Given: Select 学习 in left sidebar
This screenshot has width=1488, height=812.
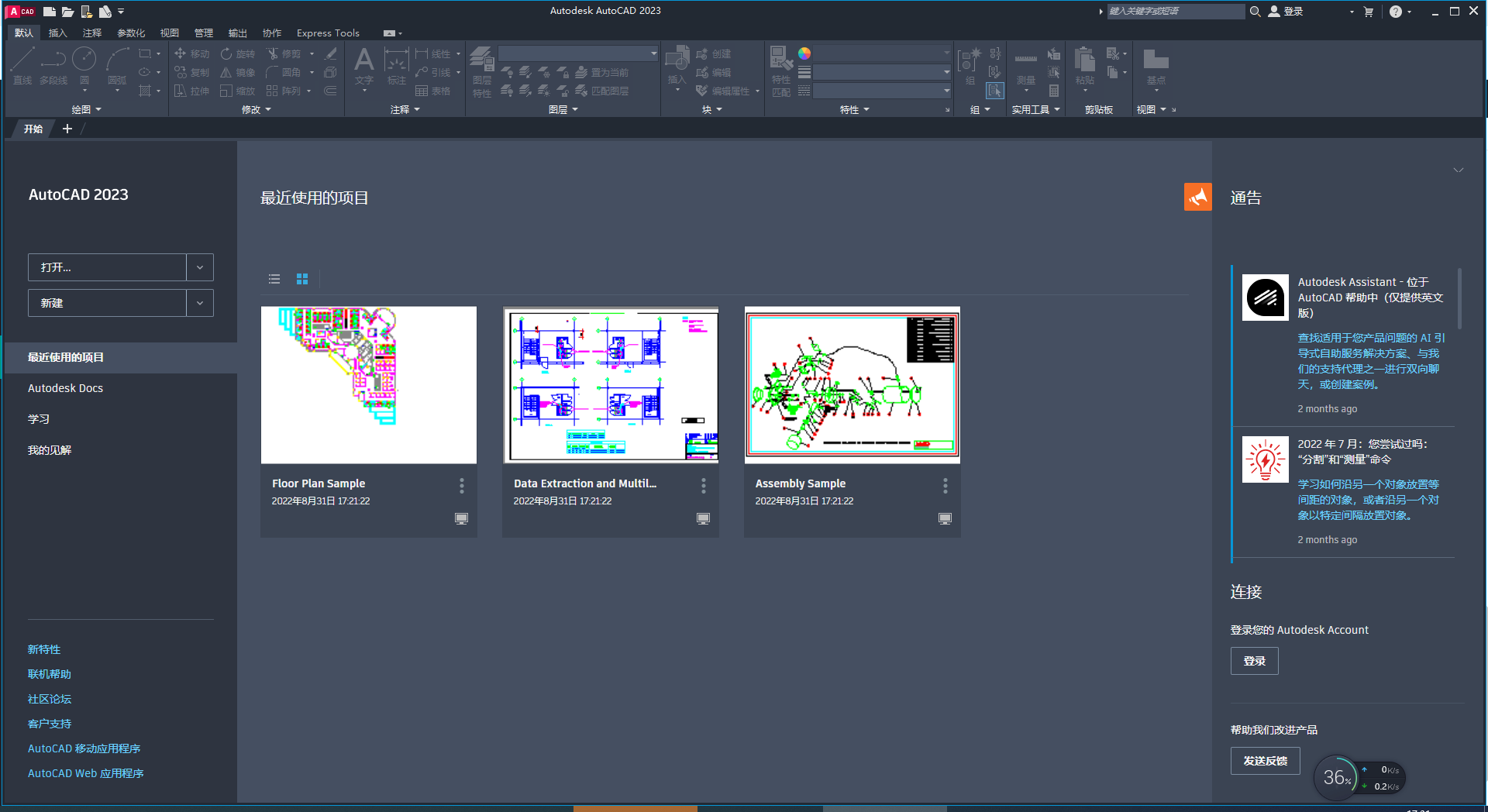Looking at the screenshot, I should pos(39,419).
